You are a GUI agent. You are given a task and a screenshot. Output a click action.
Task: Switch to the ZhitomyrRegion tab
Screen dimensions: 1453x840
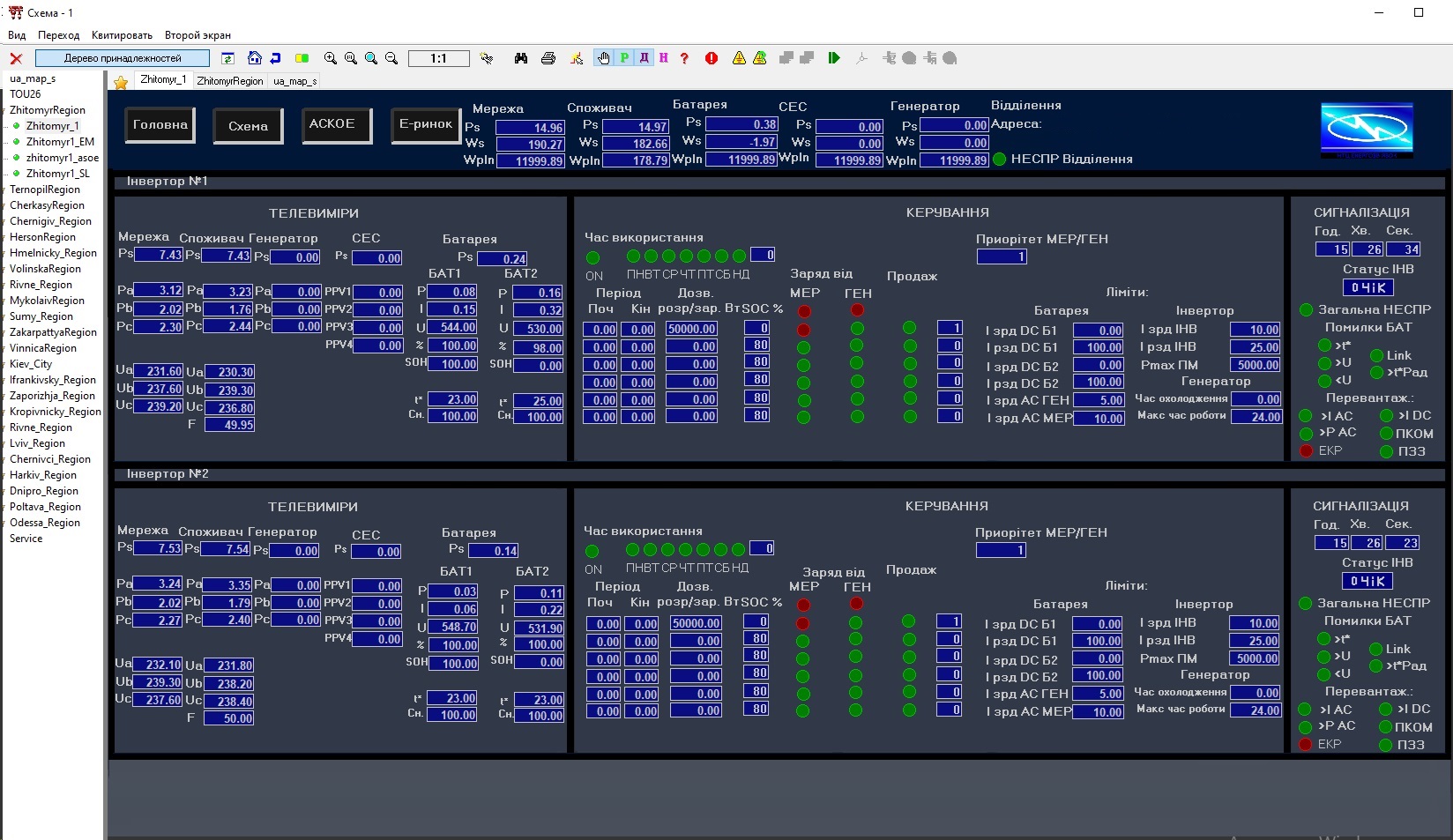point(229,81)
